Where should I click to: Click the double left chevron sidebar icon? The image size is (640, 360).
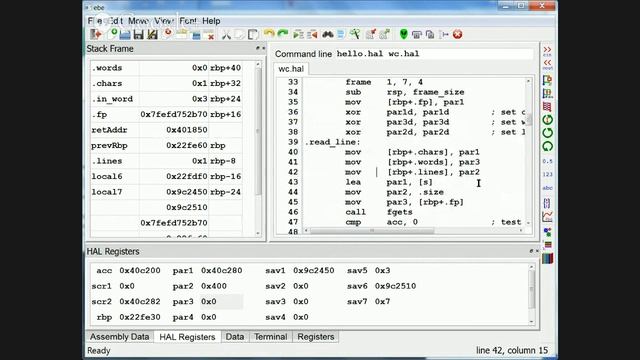tap(547, 64)
